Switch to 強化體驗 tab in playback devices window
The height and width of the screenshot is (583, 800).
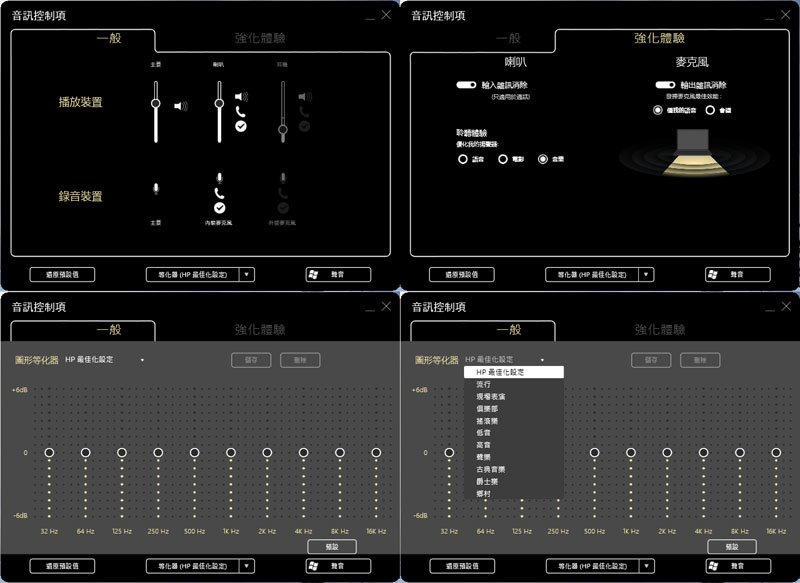(x=260, y=38)
